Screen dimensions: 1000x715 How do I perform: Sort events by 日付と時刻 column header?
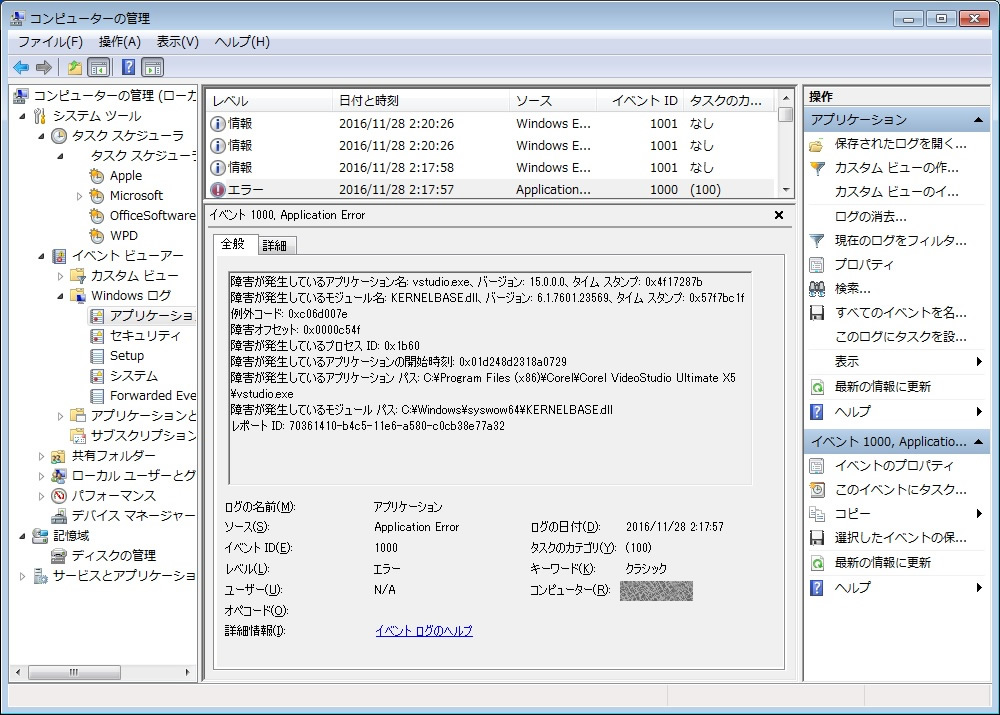click(x=421, y=101)
